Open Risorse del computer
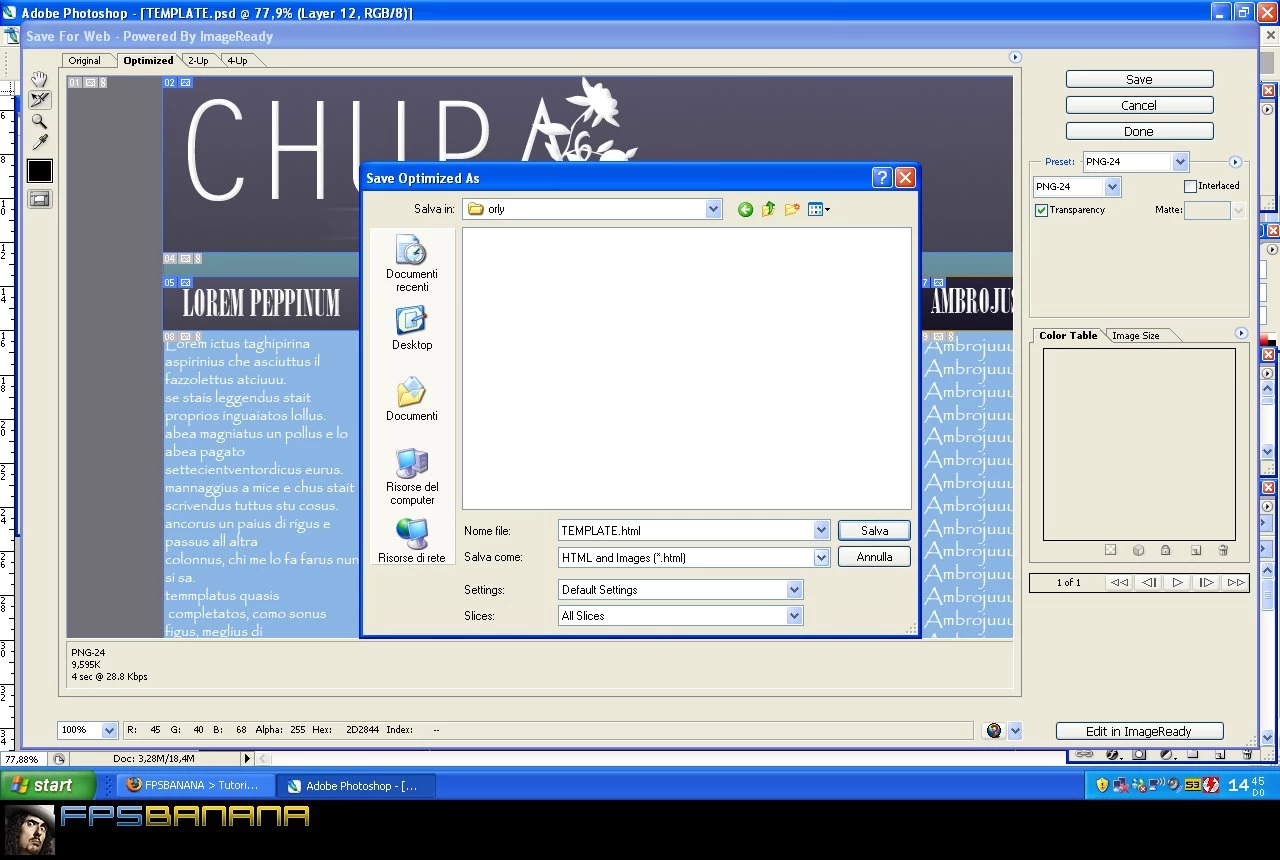This screenshot has width=1280, height=860. point(412,477)
